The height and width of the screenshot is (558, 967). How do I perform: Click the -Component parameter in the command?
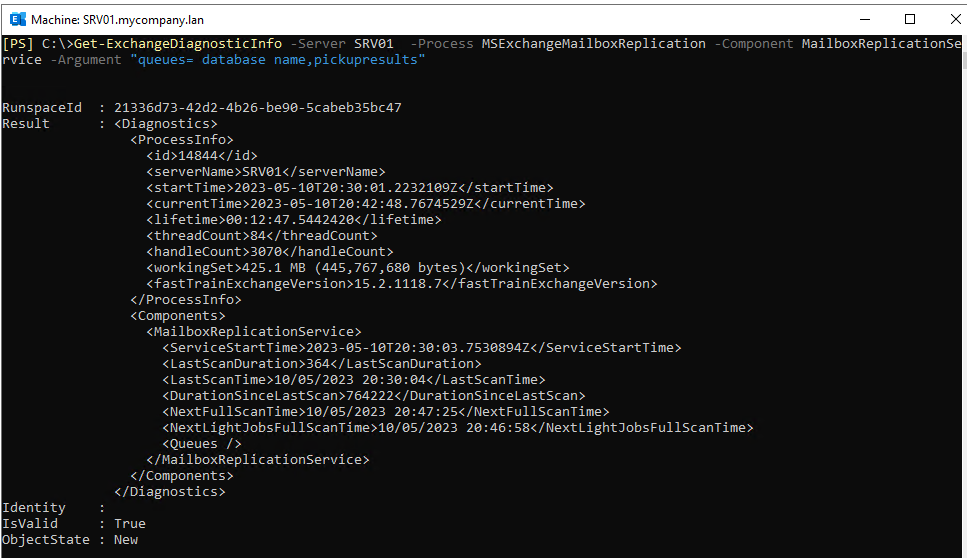point(754,44)
